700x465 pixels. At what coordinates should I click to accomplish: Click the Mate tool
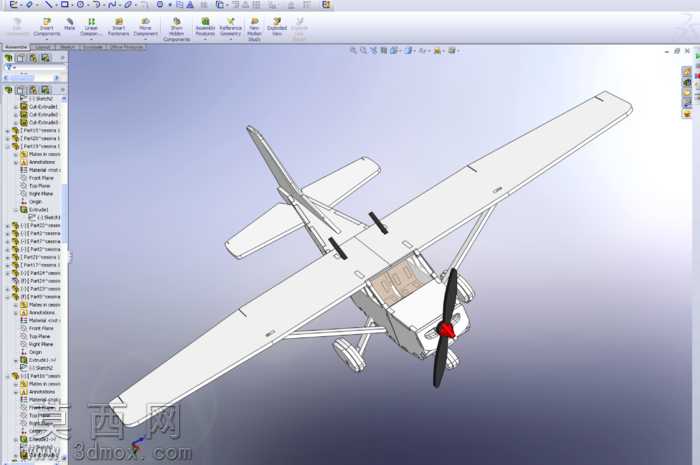(x=70, y=24)
